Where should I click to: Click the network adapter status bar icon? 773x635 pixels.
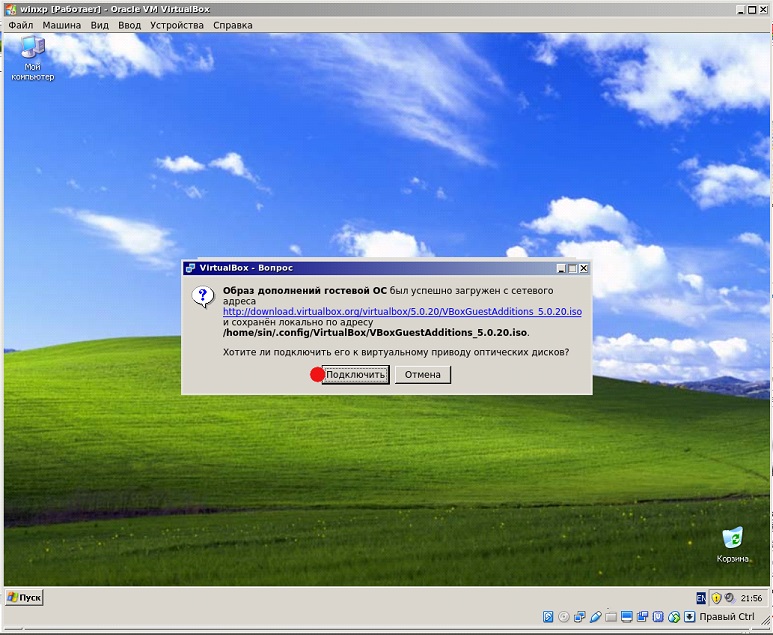580,617
